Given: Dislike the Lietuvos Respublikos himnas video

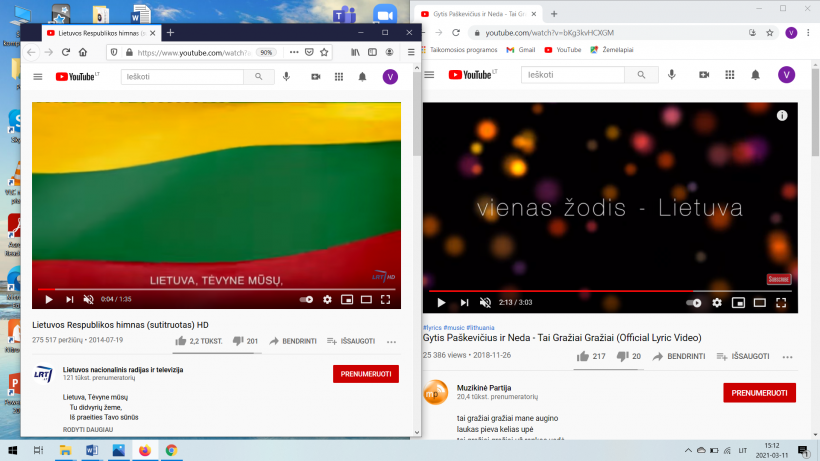Looking at the screenshot, I should point(245,341).
